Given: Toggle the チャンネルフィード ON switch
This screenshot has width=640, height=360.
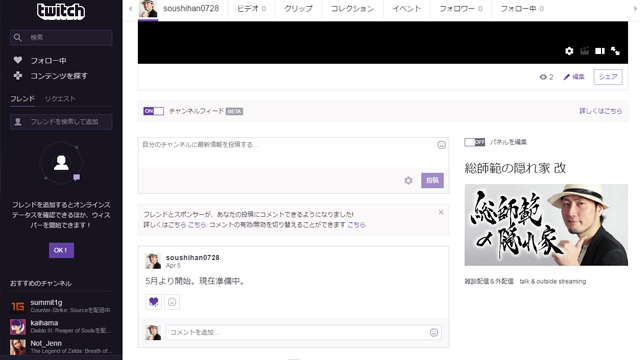Looking at the screenshot, I should (153, 111).
